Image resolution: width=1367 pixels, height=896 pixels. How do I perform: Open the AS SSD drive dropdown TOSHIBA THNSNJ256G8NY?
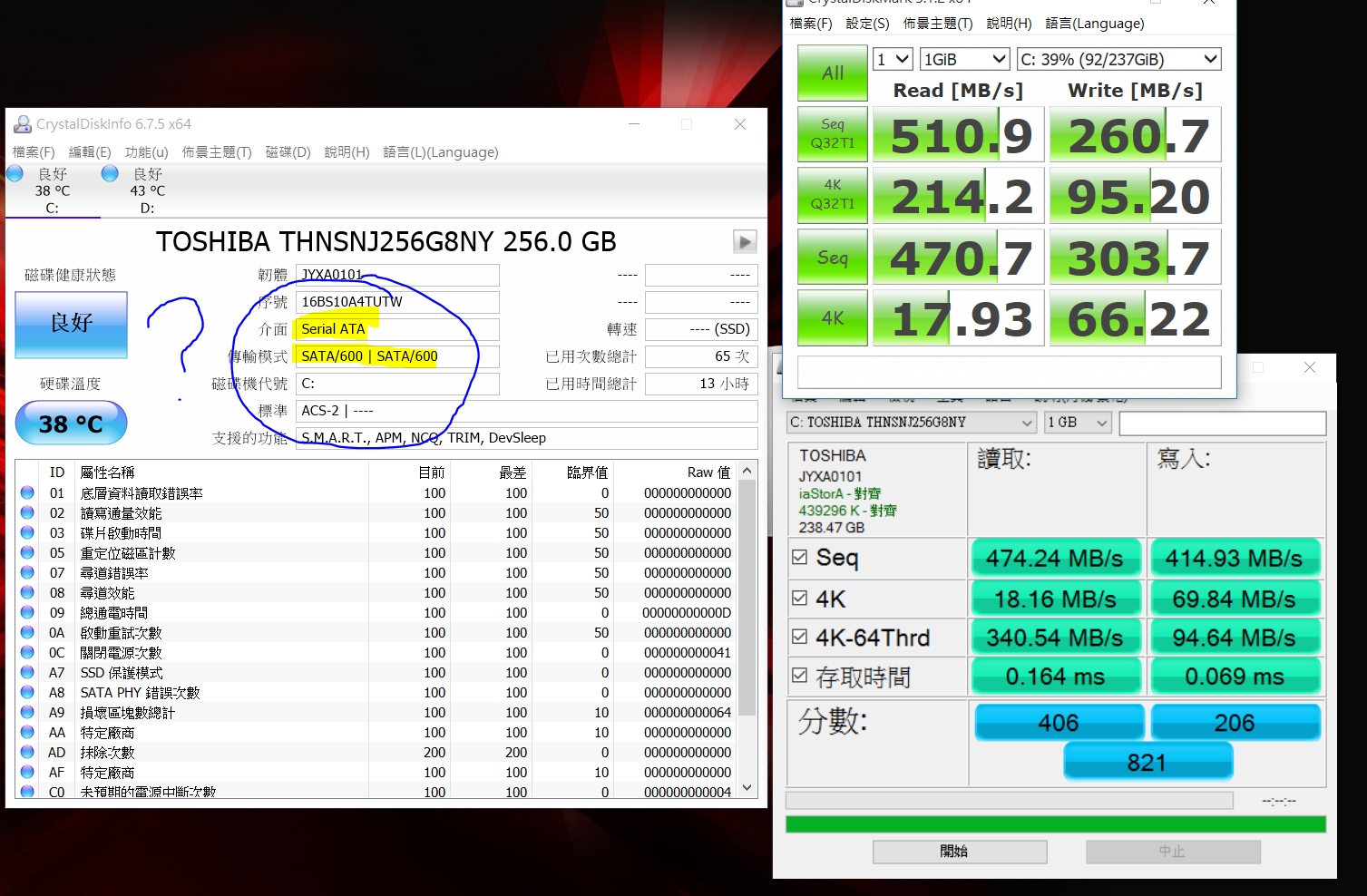[x=912, y=423]
